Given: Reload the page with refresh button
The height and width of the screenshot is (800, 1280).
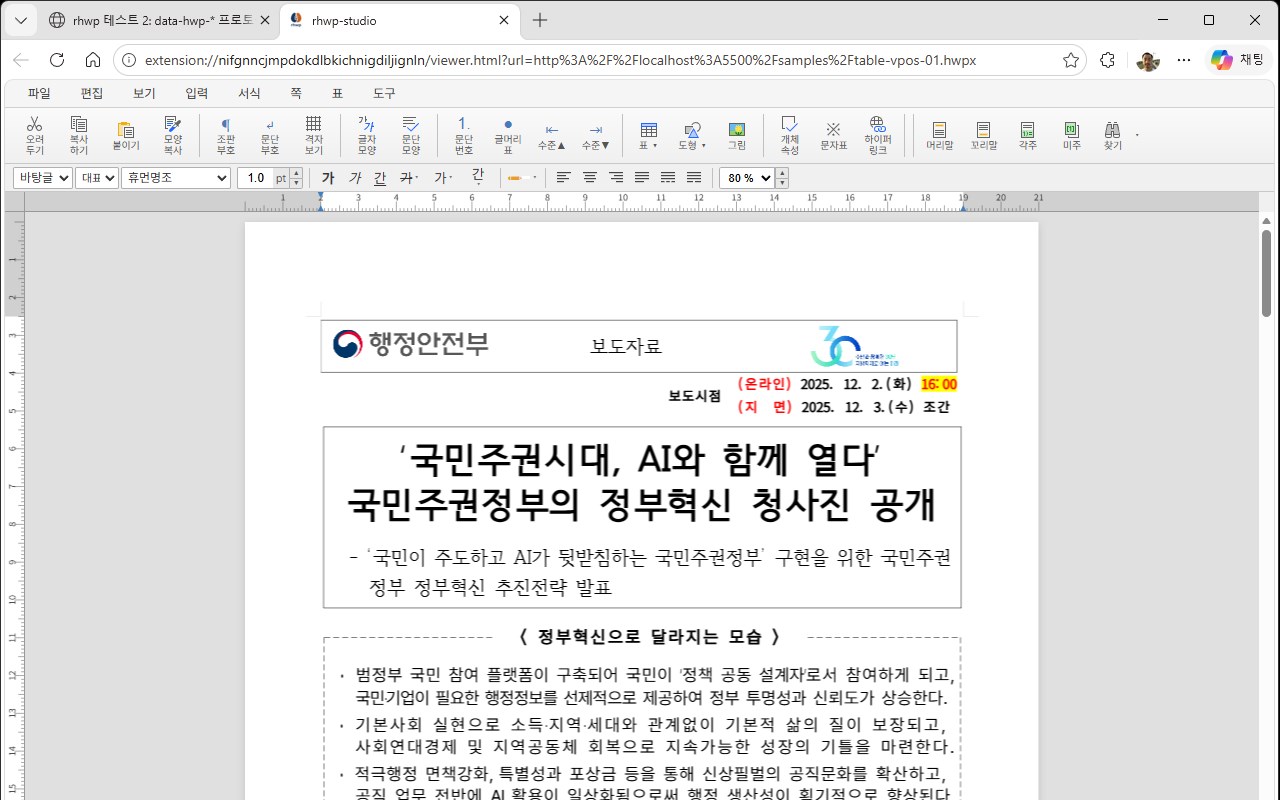Looking at the screenshot, I should 57,60.
